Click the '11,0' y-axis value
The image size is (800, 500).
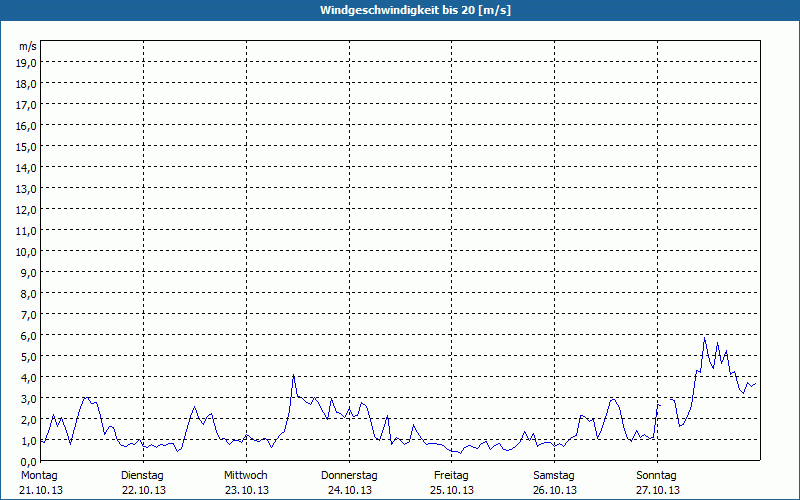pos(26,231)
